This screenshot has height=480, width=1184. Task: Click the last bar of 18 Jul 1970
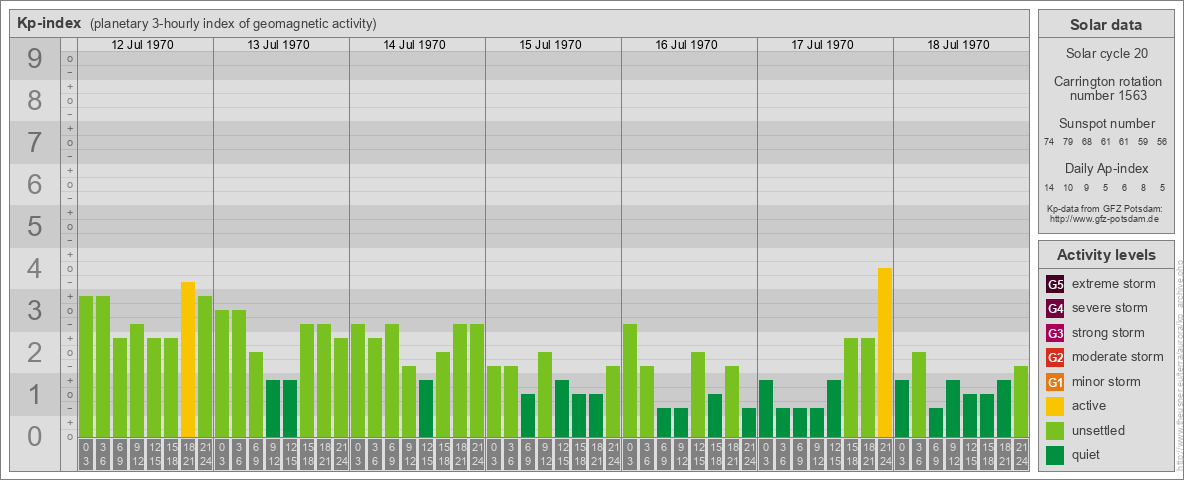[1021, 402]
